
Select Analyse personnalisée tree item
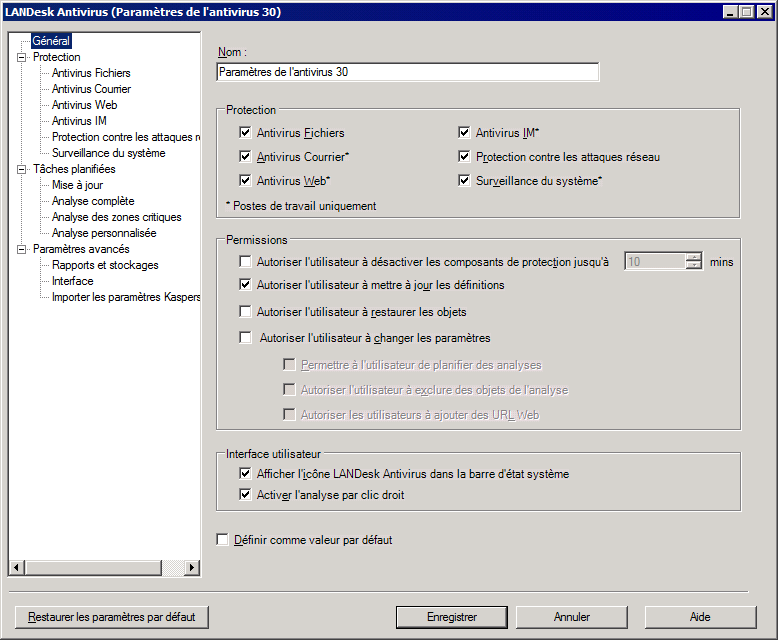coord(104,233)
